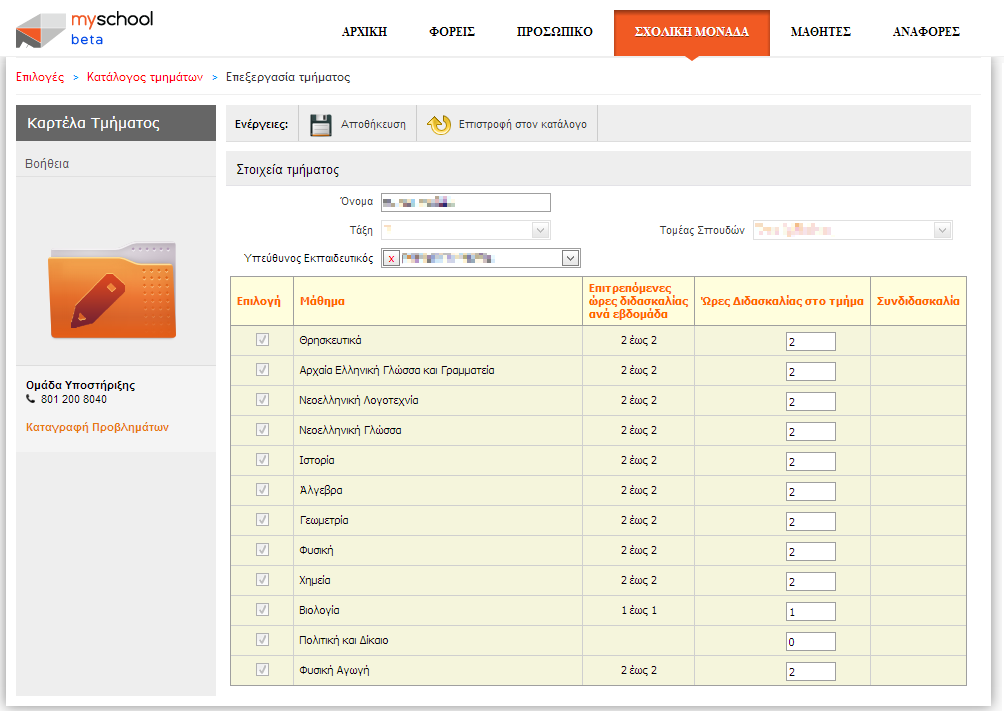Image resolution: width=1004 pixels, height=711 pixels.
Task: Open the ΑΝΑΦΟΡΕΣ menu
Action: point(926,31)
